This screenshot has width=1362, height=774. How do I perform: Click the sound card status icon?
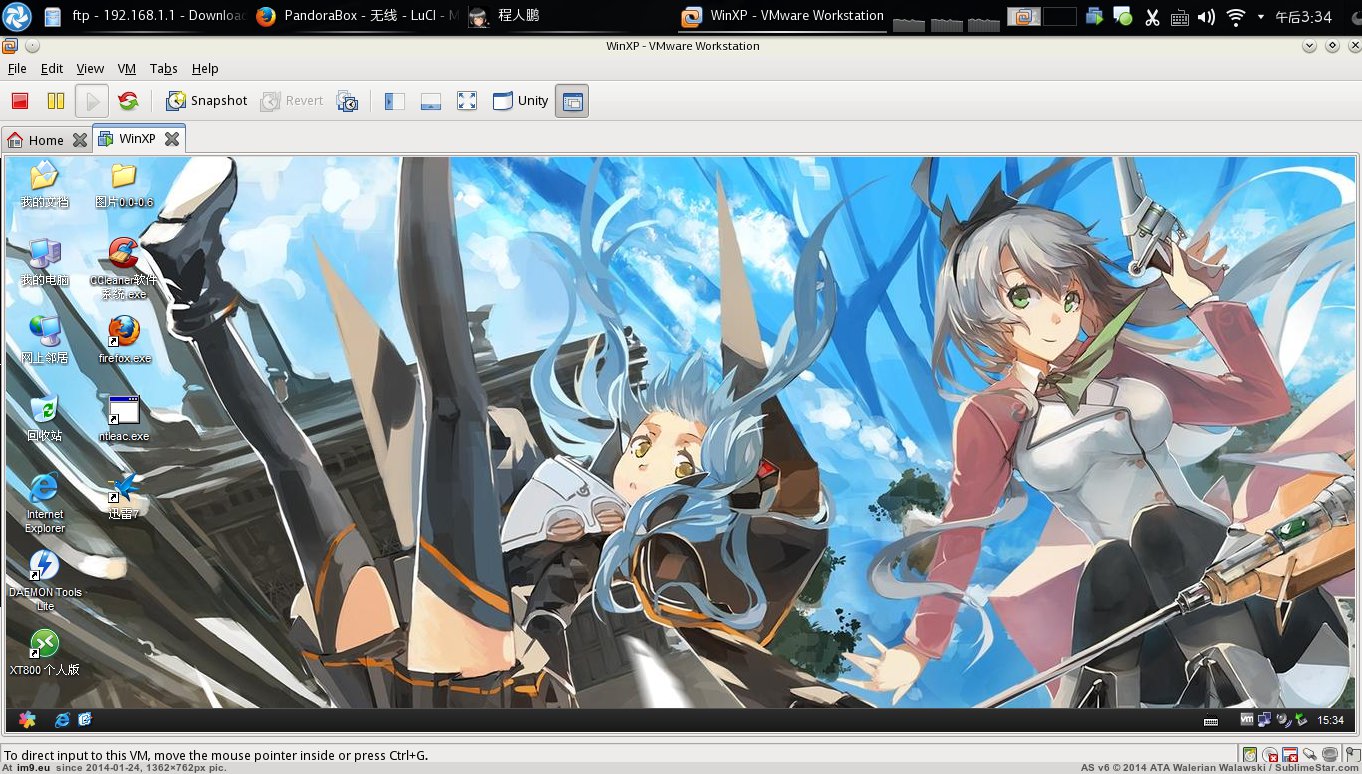pos(1330,755)
